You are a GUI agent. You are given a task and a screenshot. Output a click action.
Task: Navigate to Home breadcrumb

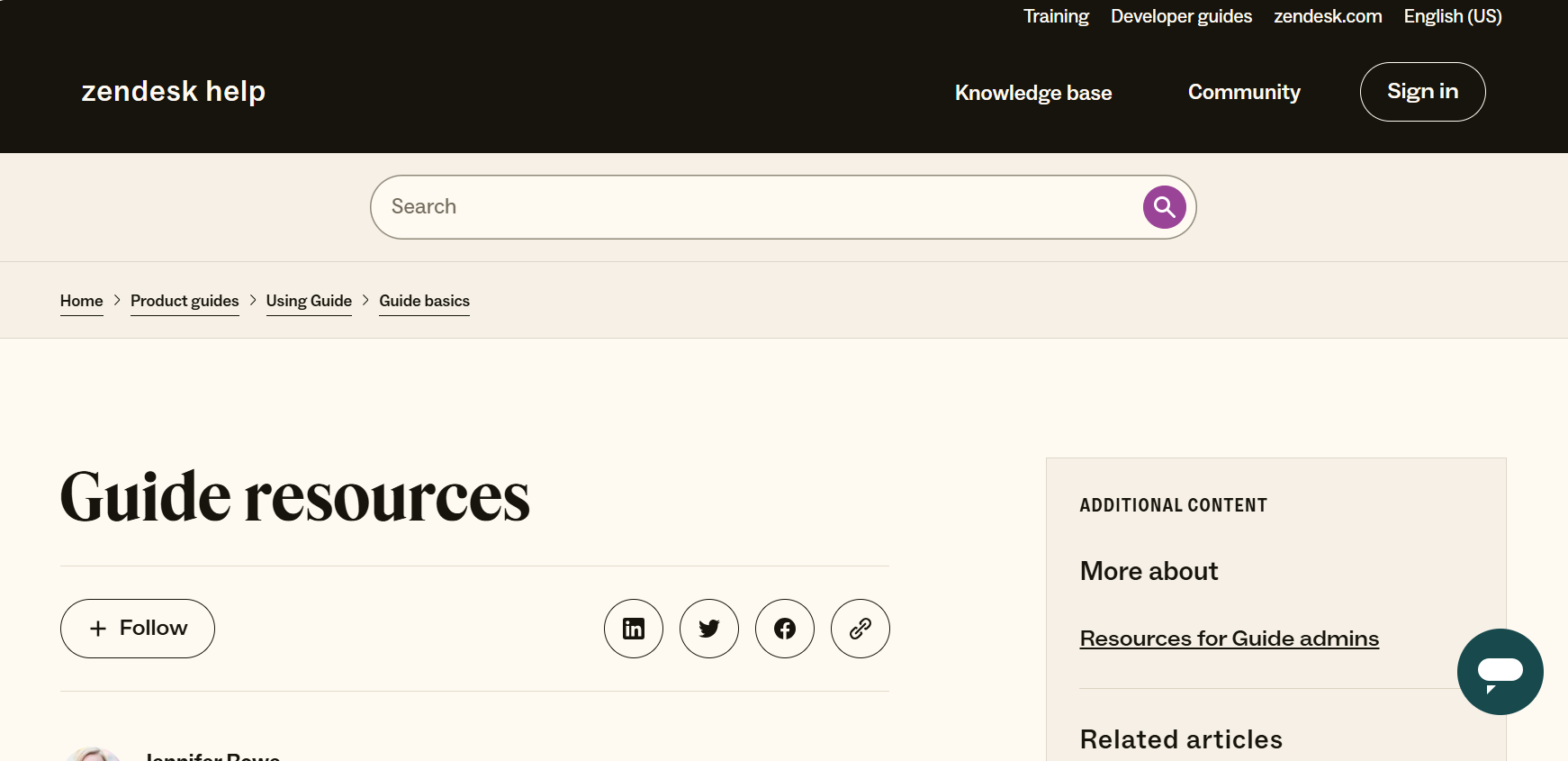82,301
